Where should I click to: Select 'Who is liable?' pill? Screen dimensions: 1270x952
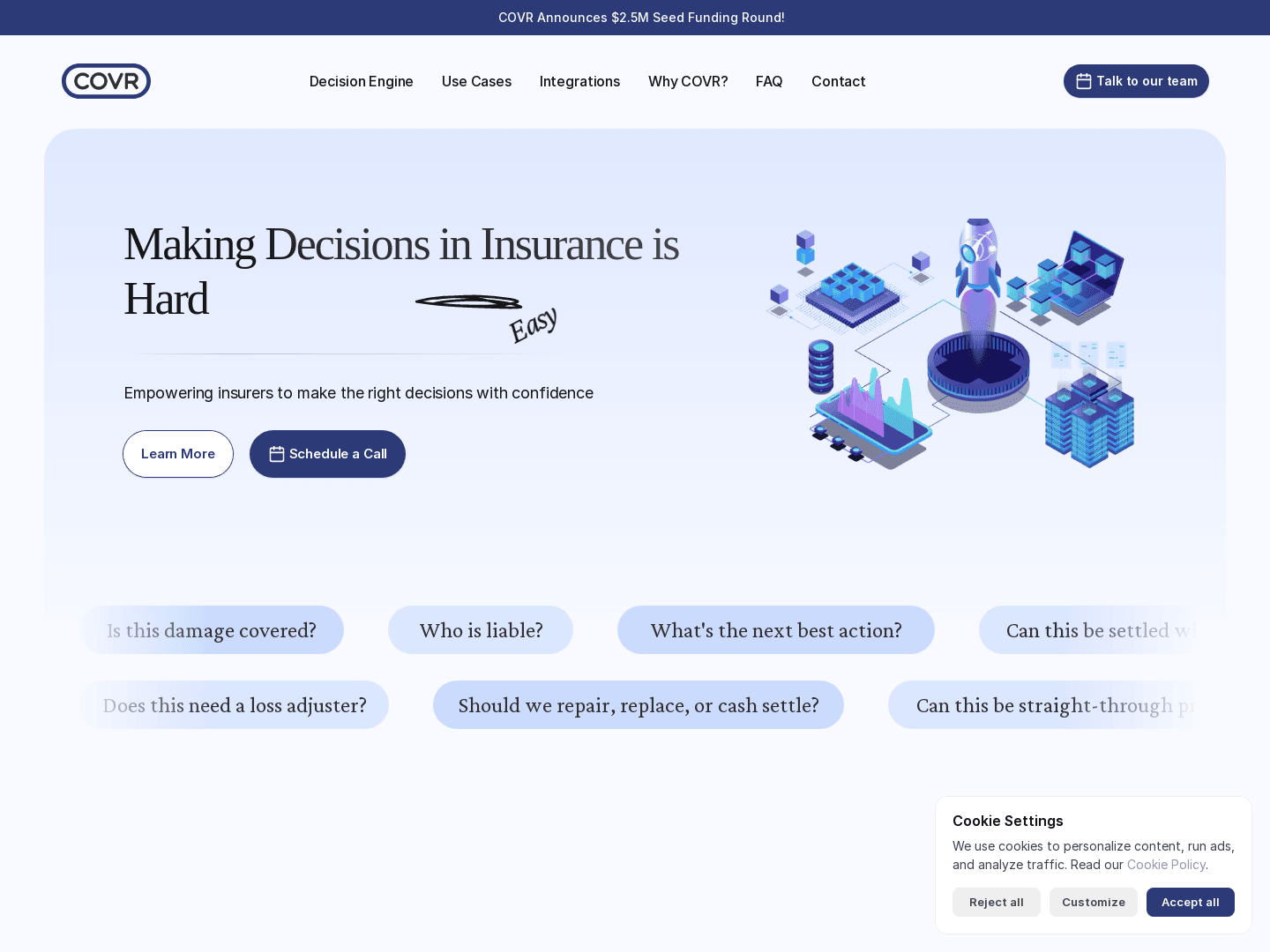point(481,630)
